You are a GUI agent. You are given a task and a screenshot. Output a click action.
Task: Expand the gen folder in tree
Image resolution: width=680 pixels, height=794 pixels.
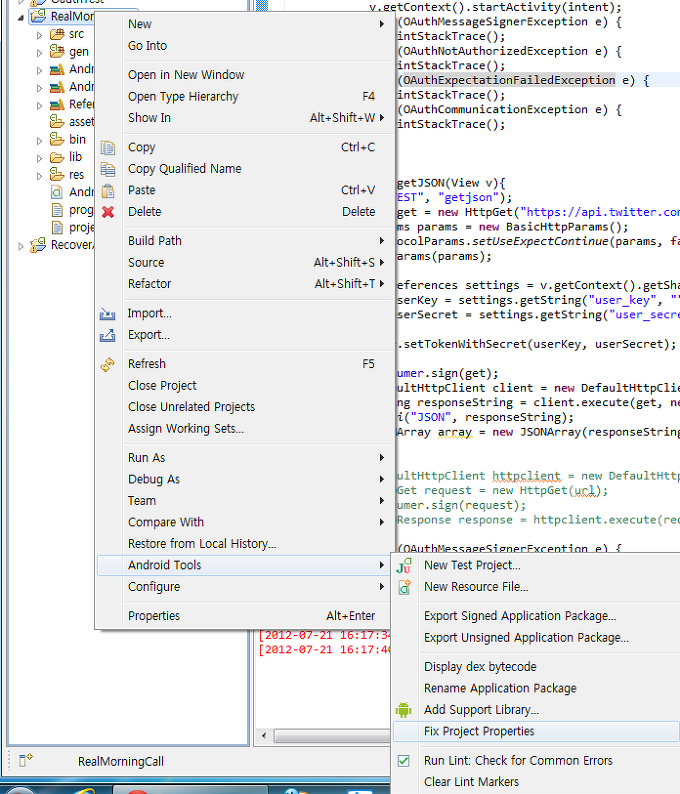39,53
